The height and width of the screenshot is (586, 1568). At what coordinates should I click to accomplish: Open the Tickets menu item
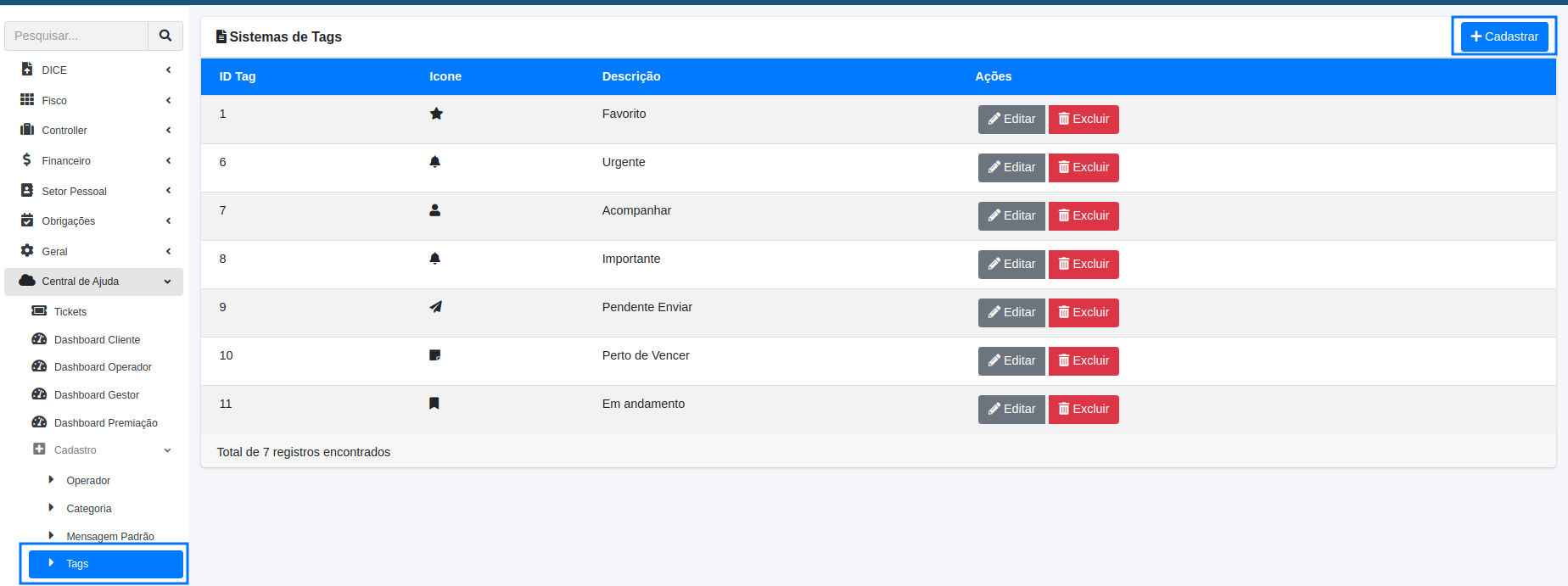click(70, 311)
